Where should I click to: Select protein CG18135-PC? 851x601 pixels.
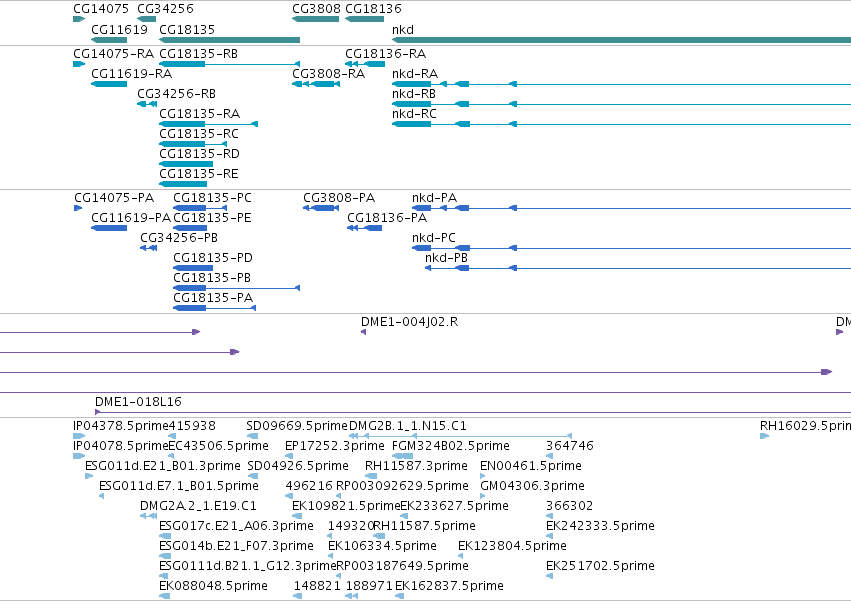[212, 198]
